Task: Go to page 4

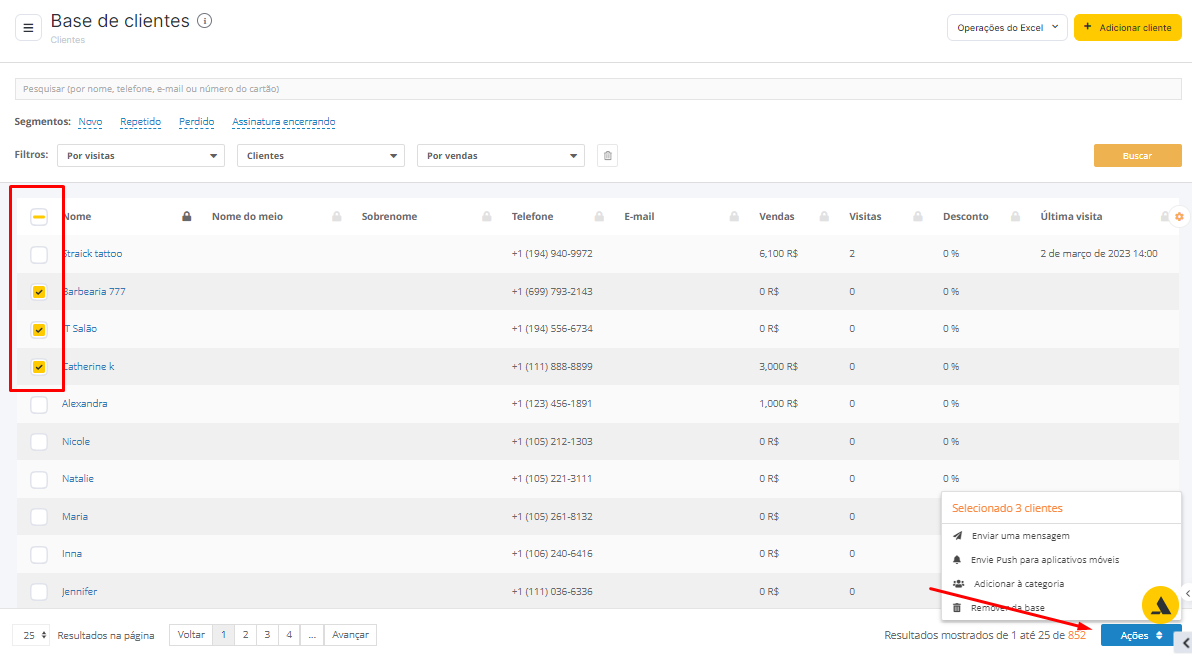Action: (289, 635)
